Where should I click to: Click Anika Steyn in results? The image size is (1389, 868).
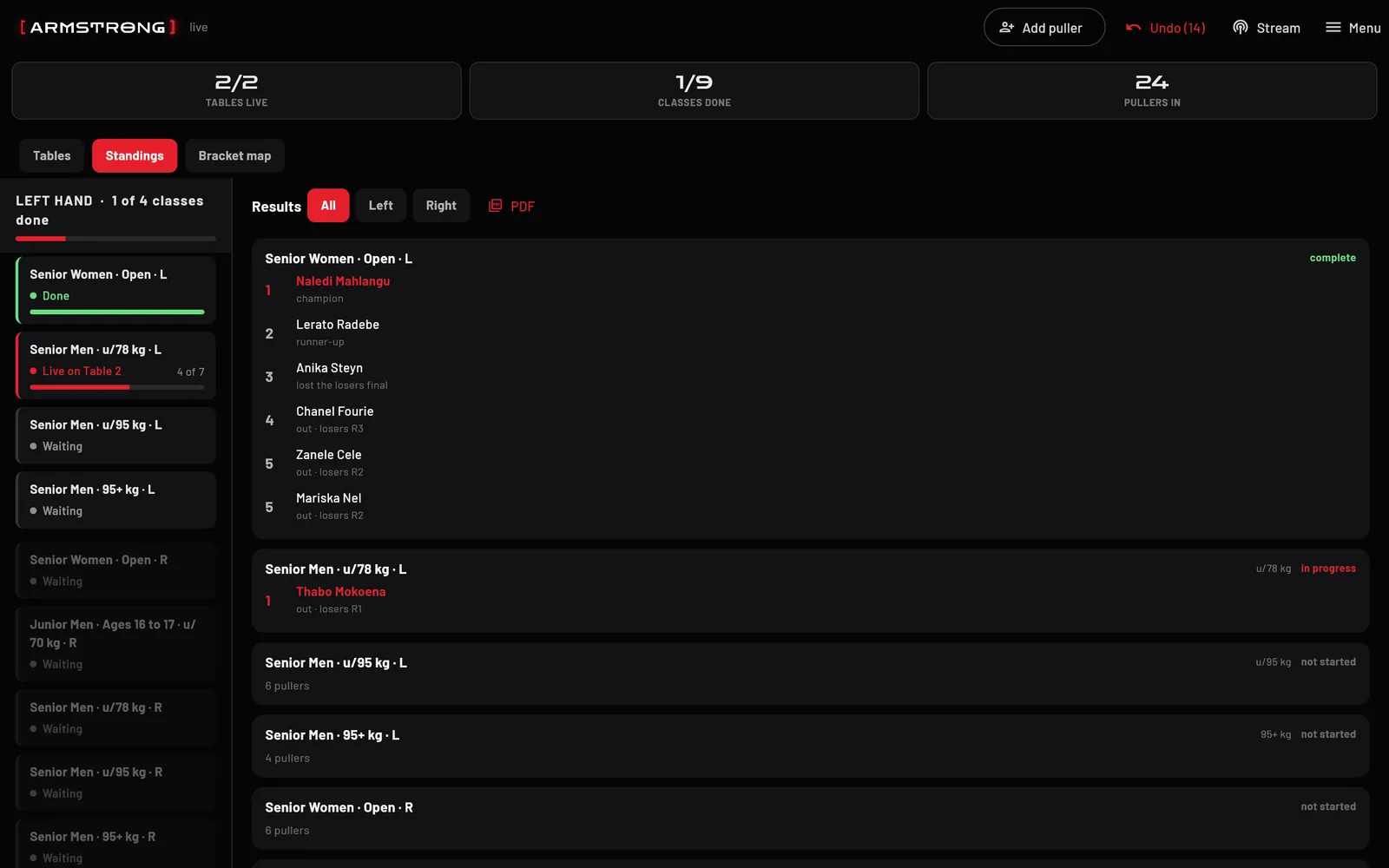[329, 368]
